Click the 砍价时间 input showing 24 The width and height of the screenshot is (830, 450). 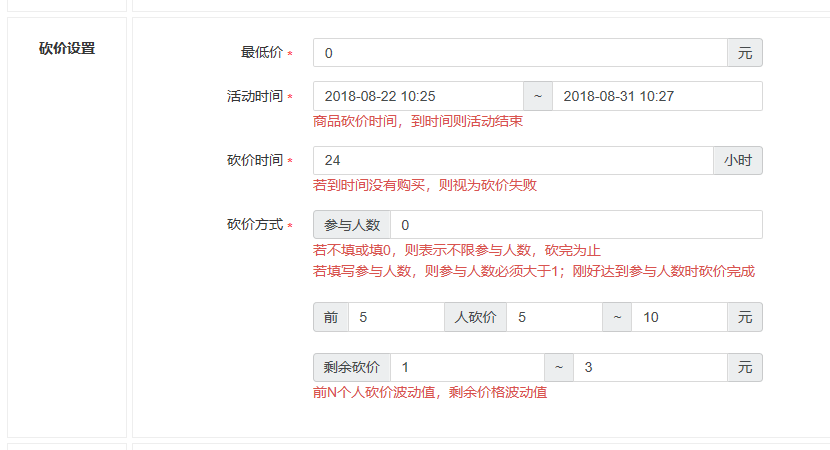tap(512, 161)
